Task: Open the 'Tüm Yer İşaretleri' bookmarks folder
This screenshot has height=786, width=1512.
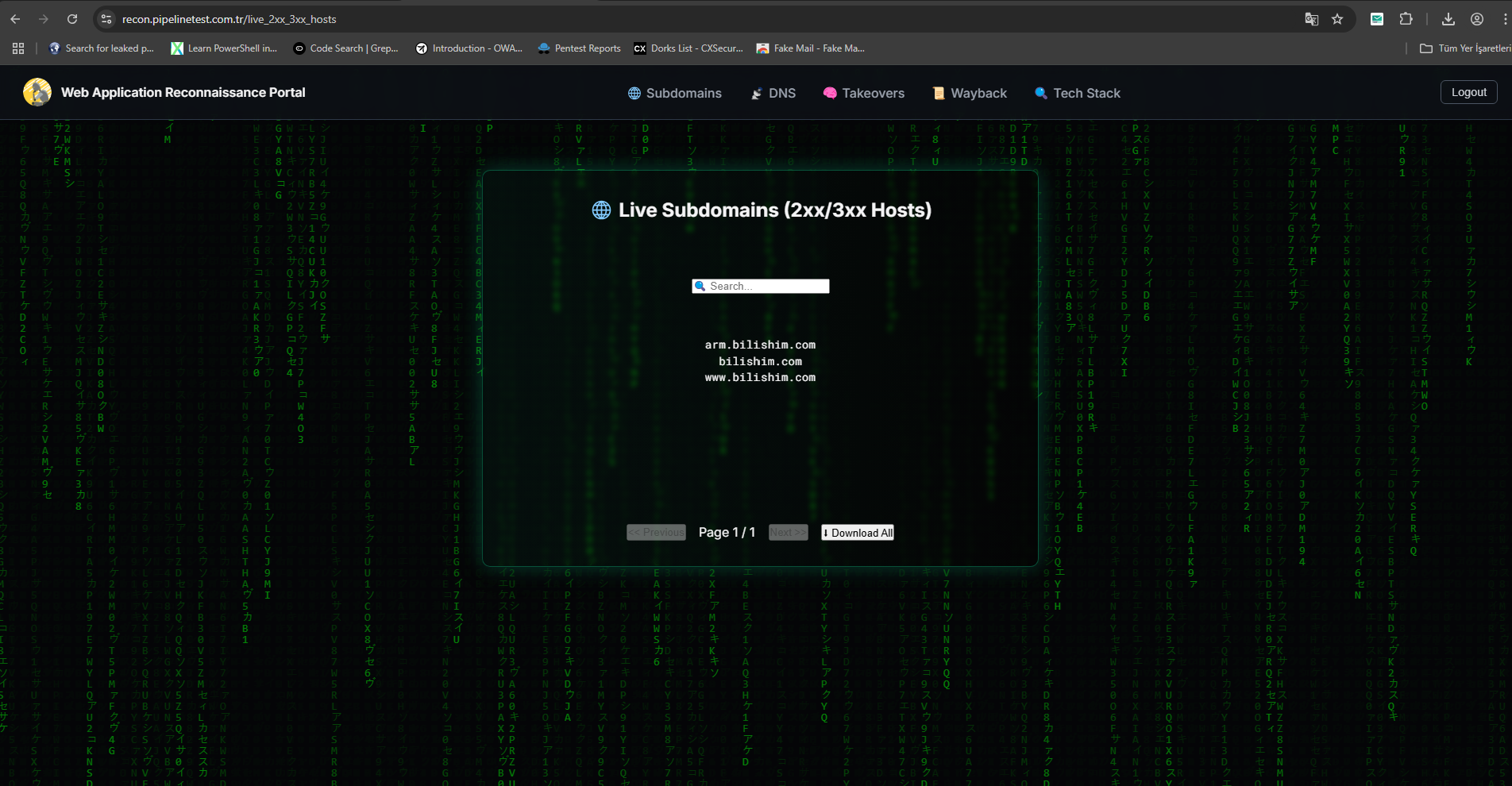Action: [x=1465, y=48]
